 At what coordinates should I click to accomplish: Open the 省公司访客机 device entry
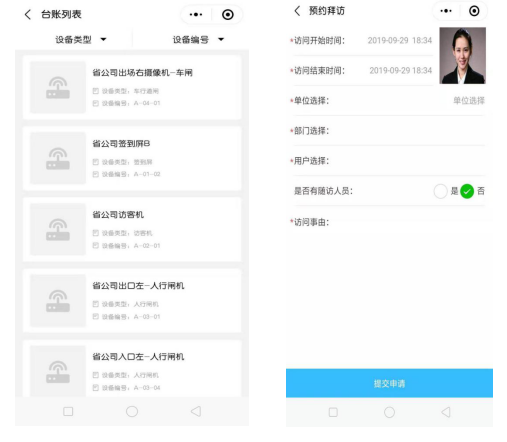(x=132, y=229)
